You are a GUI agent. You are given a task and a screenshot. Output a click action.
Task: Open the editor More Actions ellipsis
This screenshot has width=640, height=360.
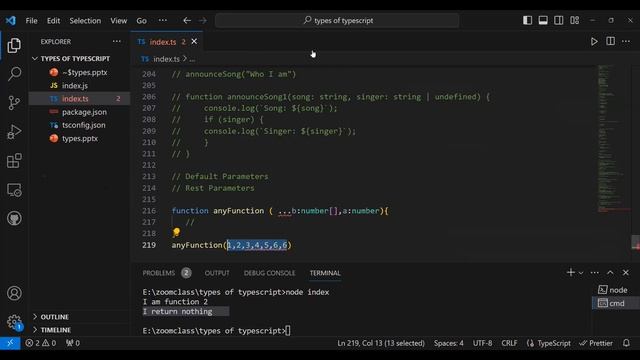[x=626, y=41]
